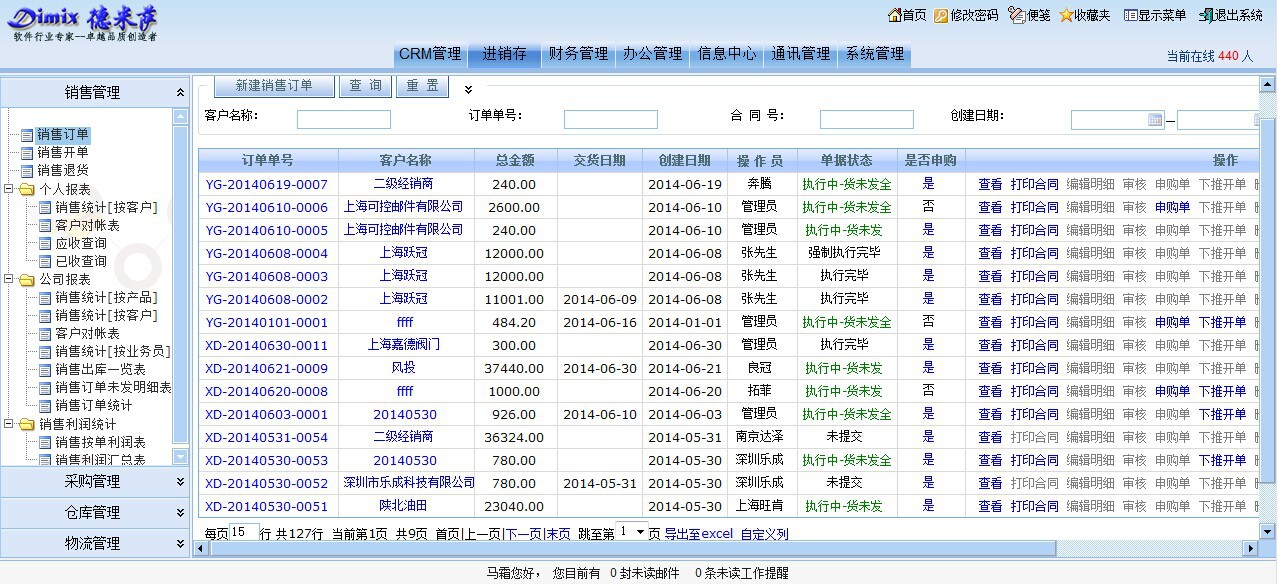This screenshot has height=584, width=1278.
Task: Open order YG-20140619-0007 link
Action: [x=266, y=184]
